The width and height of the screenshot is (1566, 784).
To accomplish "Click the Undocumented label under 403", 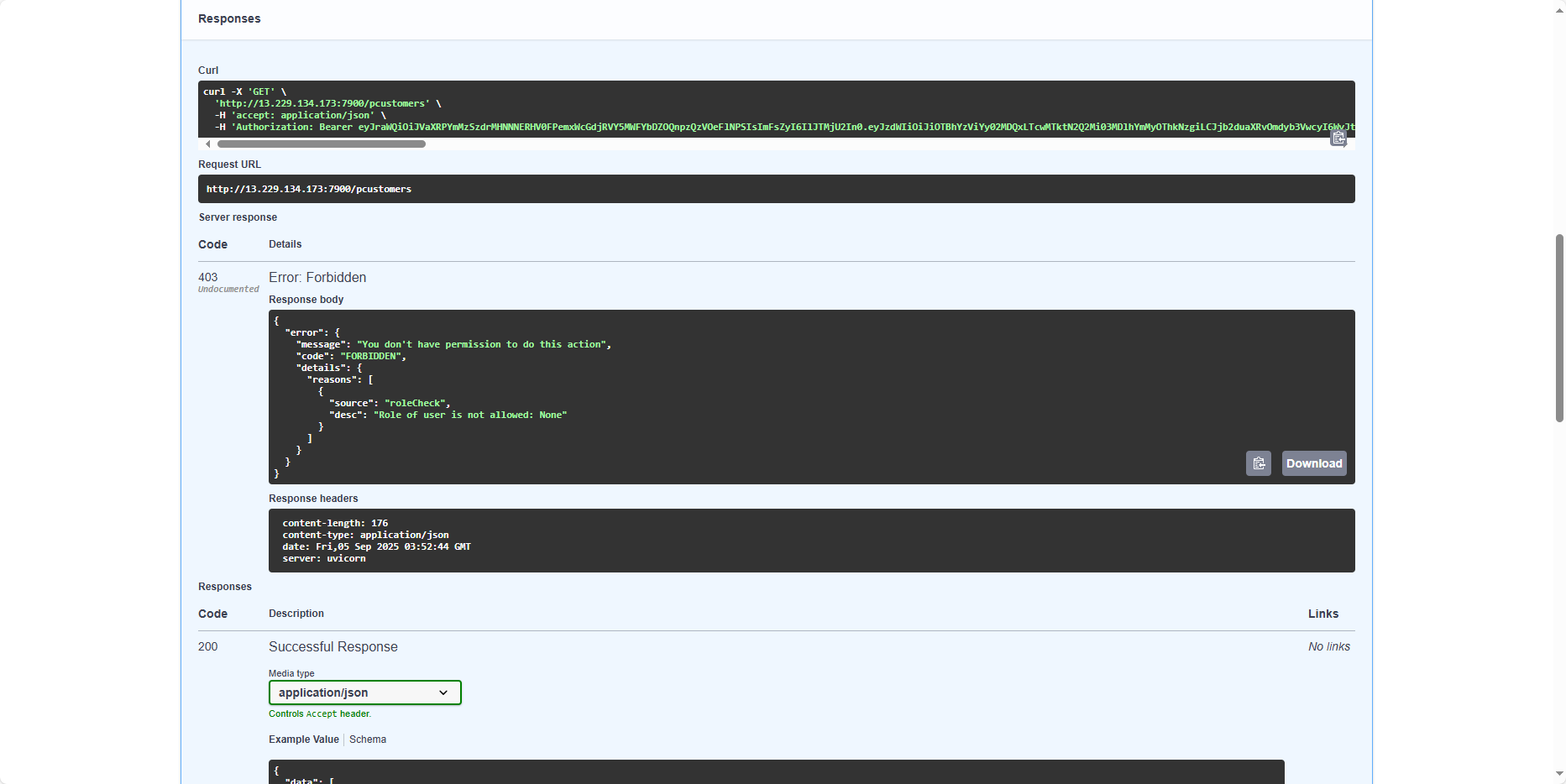I will [x=228, y=290].
